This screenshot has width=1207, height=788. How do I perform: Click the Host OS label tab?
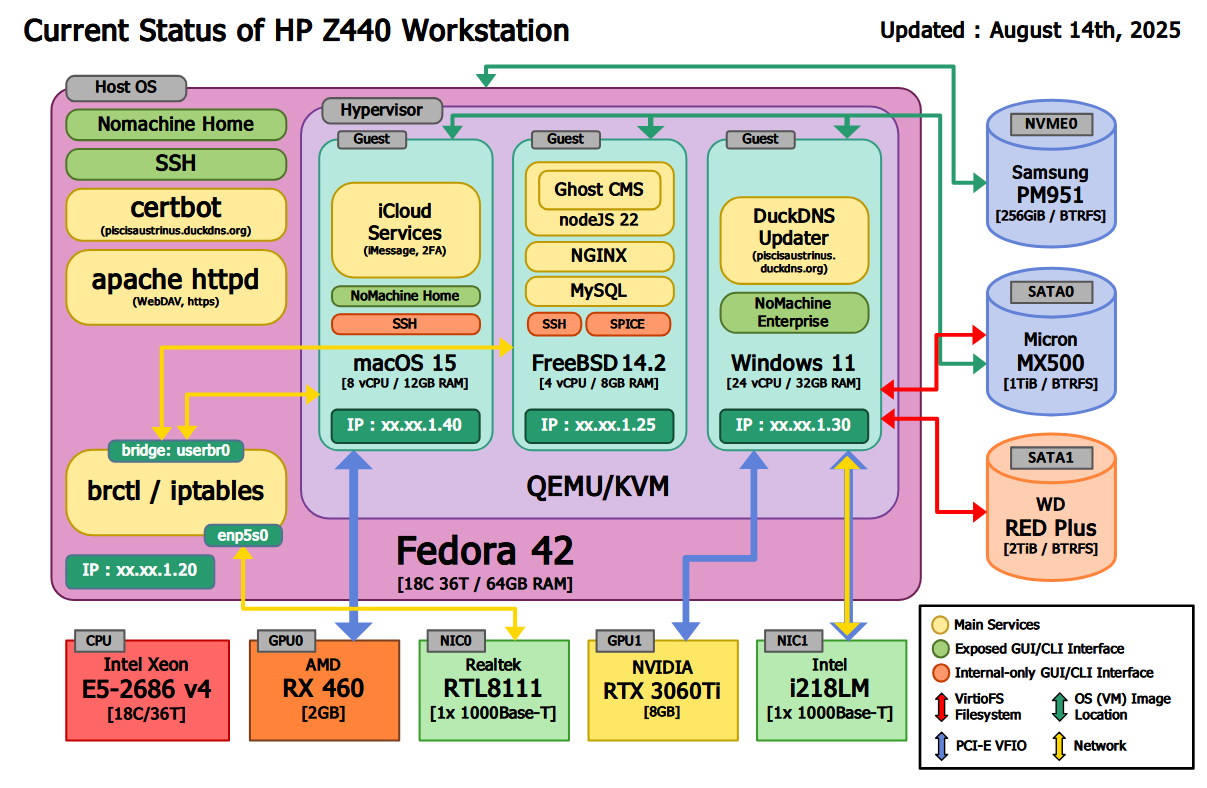pyautogui.click(x=126, y=87)
